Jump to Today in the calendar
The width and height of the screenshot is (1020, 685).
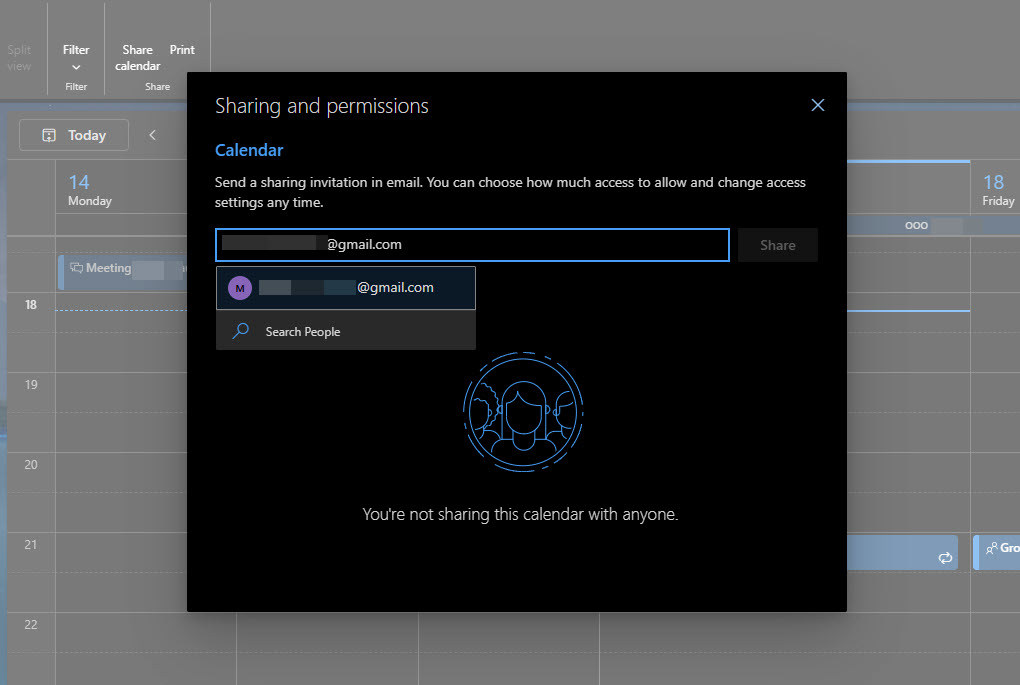74,135
